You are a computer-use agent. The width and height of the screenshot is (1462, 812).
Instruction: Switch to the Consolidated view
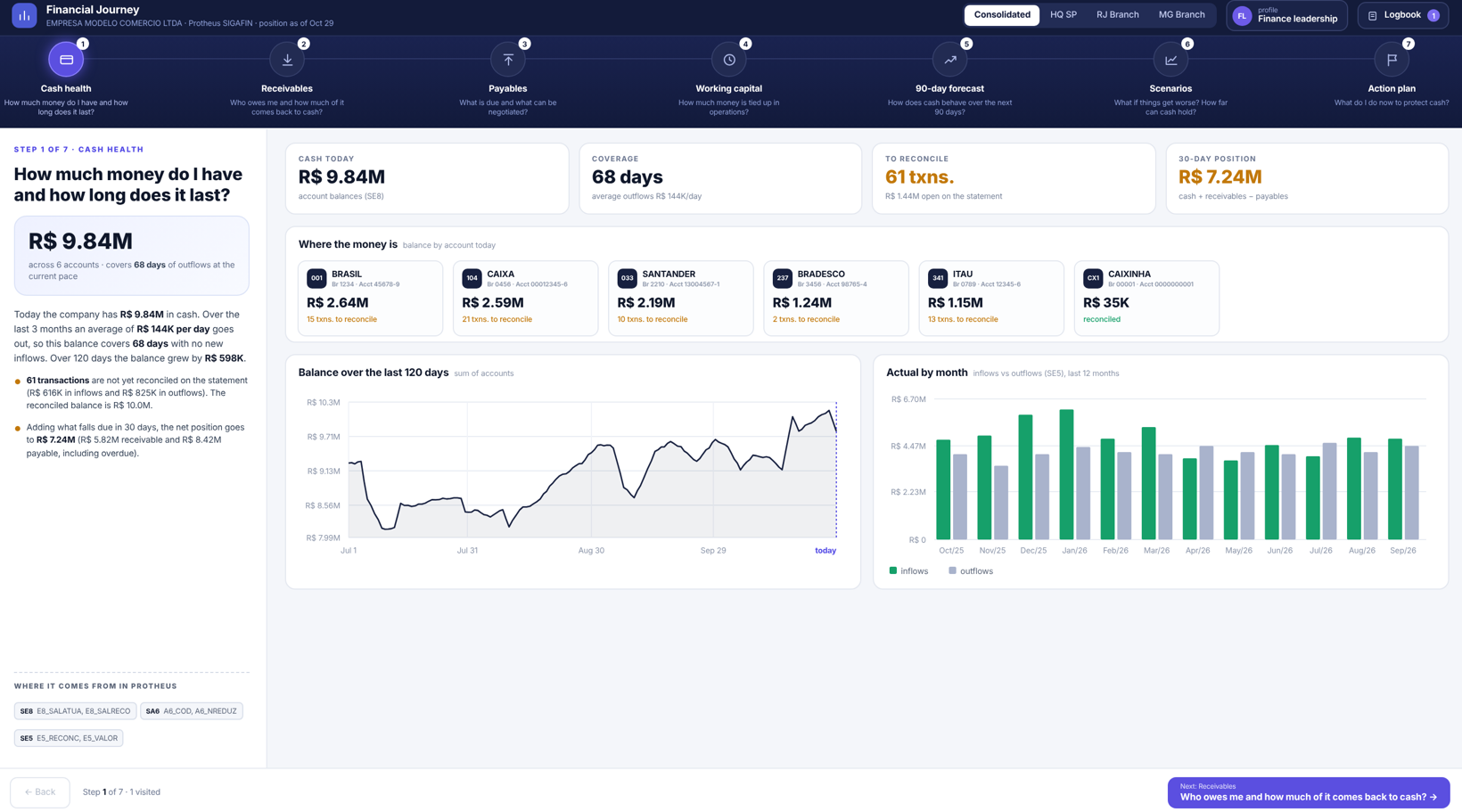click(x=1002, y=15)
